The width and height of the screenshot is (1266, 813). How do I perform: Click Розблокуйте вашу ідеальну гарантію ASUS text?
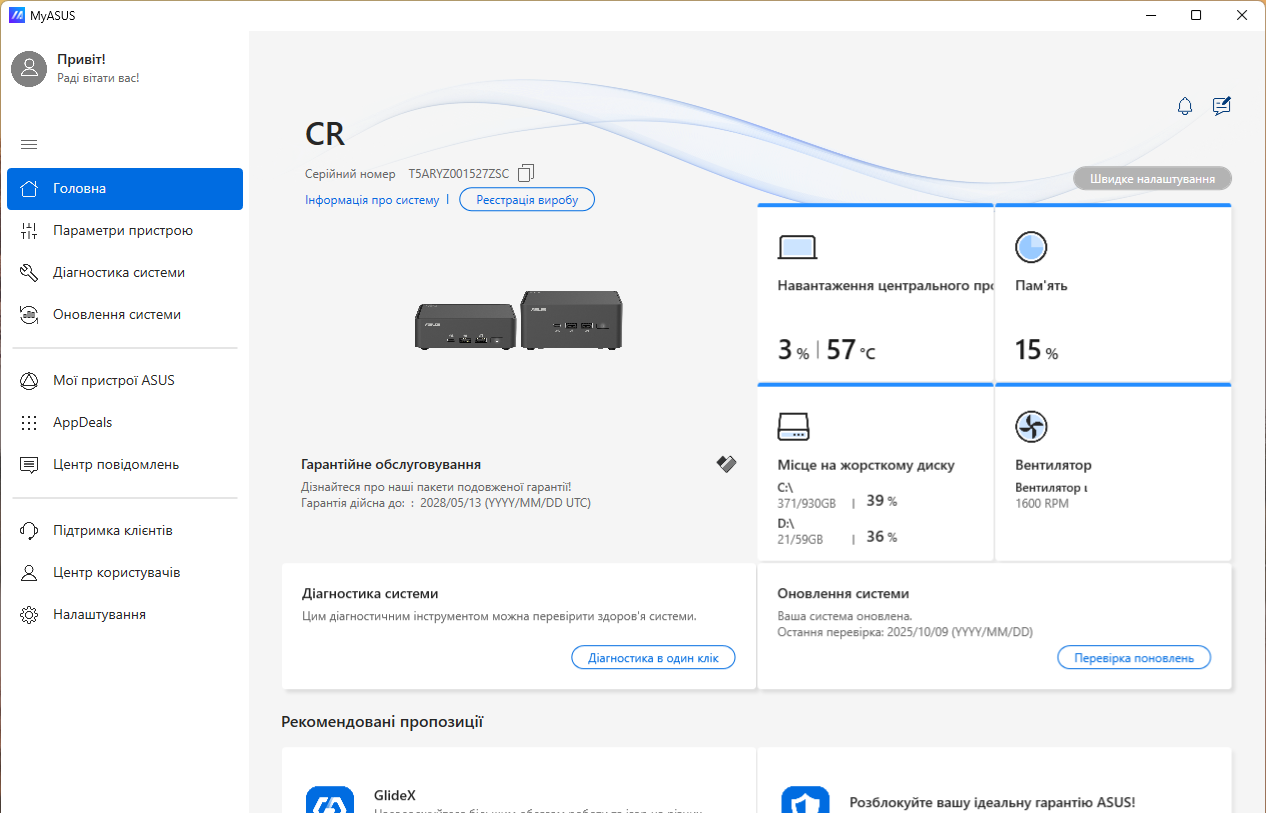[x=992, y=802]
